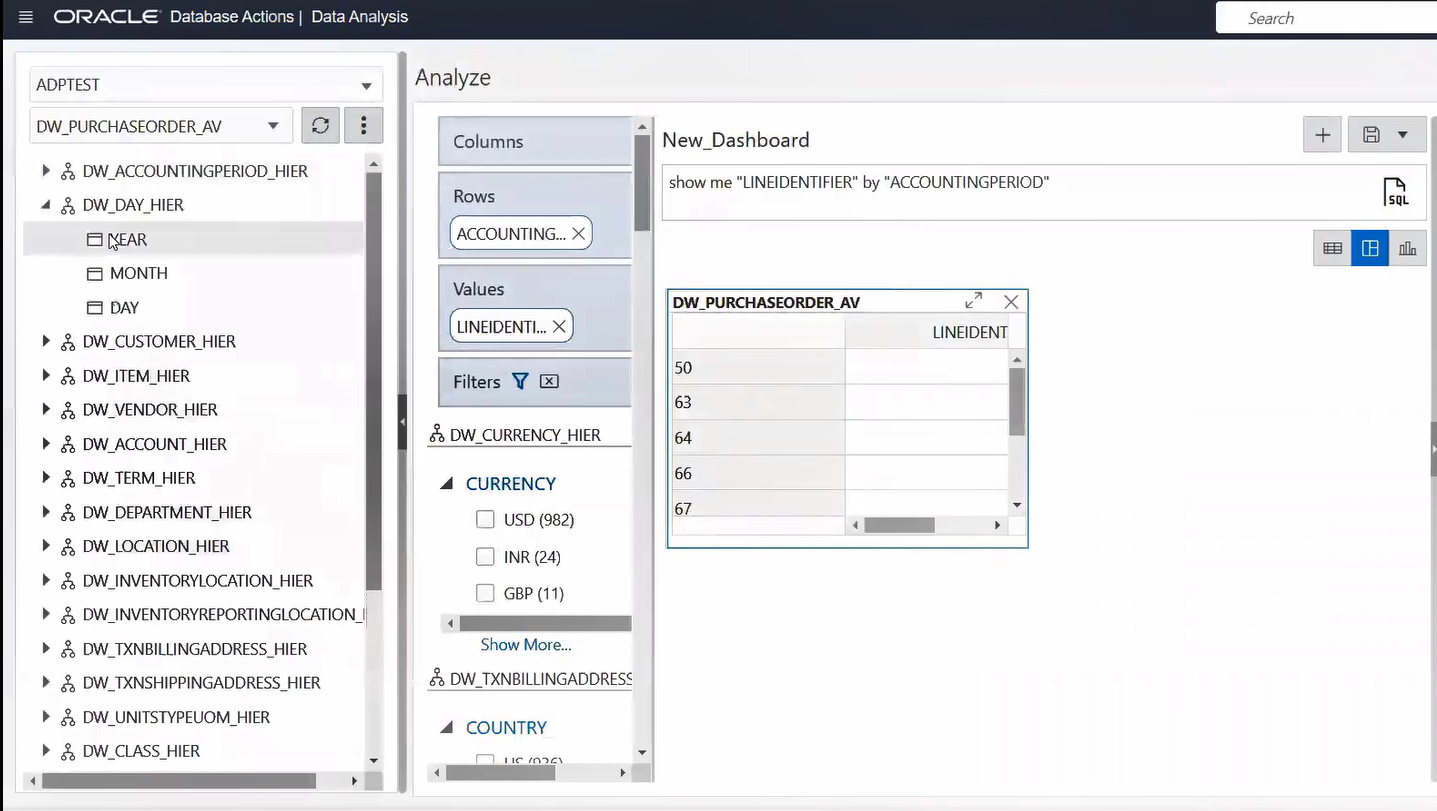Open the ADPTEST schema dropdown
This screenshot has width=1437, height=811.
(x=205, y=85)
